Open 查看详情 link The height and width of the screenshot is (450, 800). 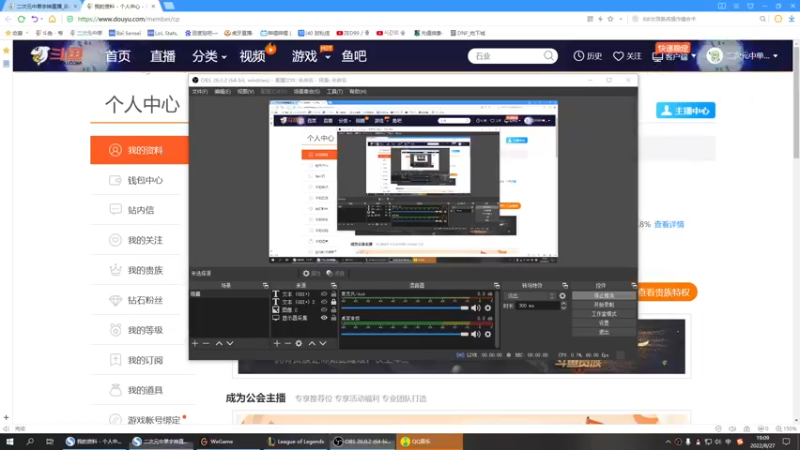(669, 224)
